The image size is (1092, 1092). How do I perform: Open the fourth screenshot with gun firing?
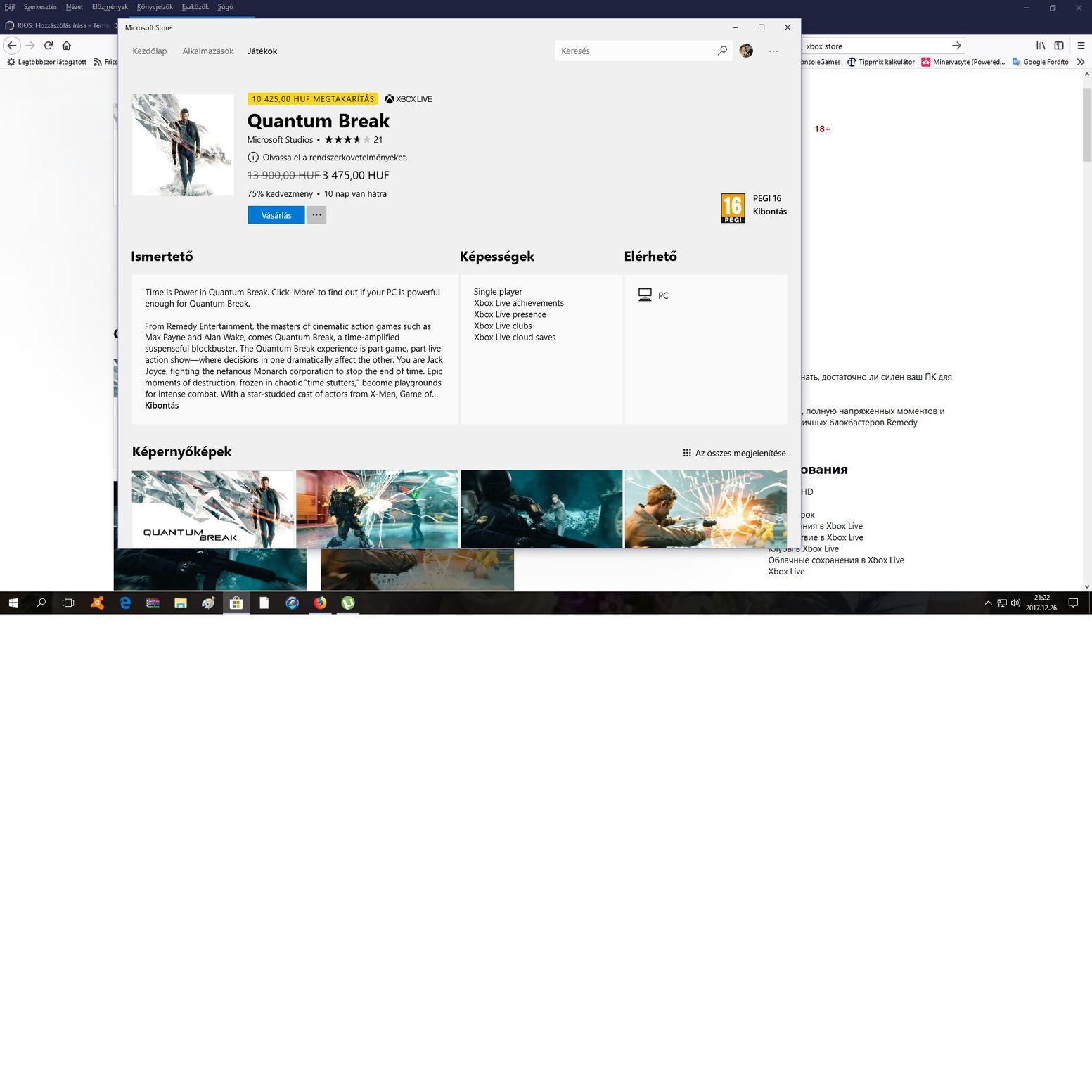coord(706,509)
